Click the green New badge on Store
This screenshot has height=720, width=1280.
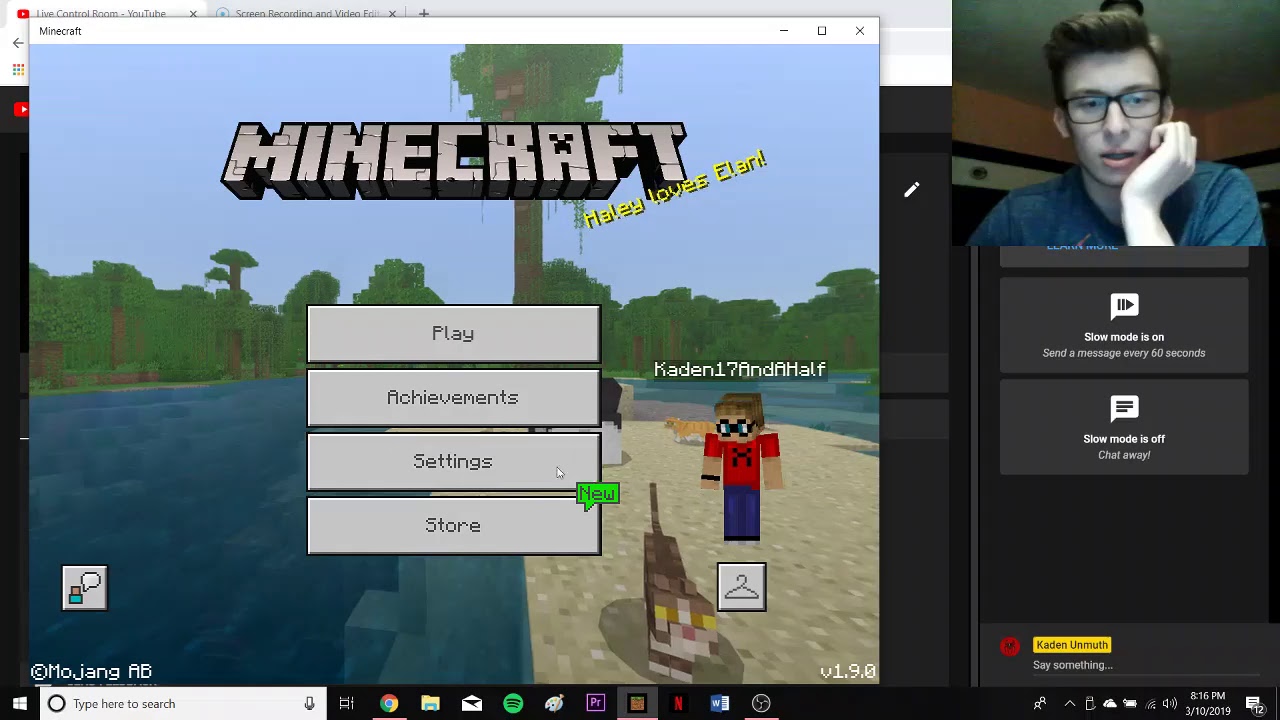point(598,495)
